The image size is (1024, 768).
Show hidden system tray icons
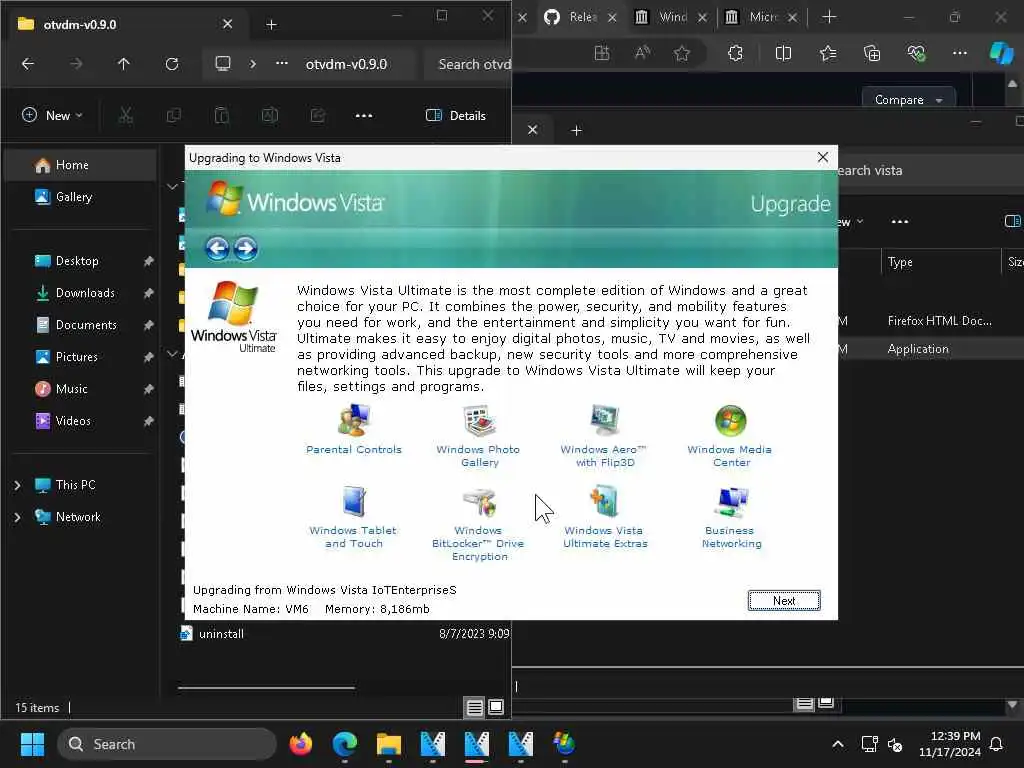coord(838,744)
